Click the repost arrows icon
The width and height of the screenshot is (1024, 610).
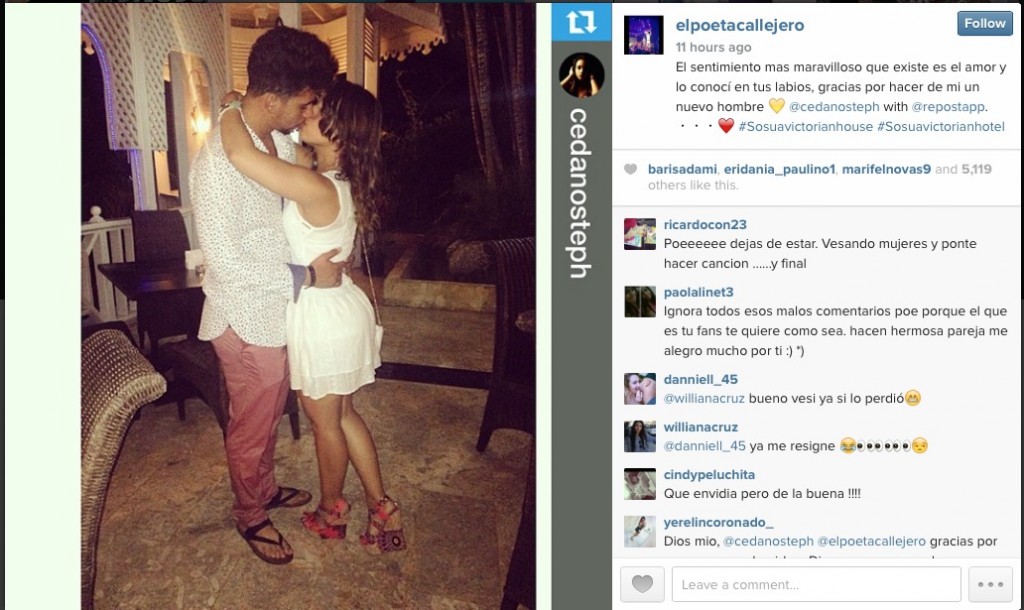click(x=581, y=22)
